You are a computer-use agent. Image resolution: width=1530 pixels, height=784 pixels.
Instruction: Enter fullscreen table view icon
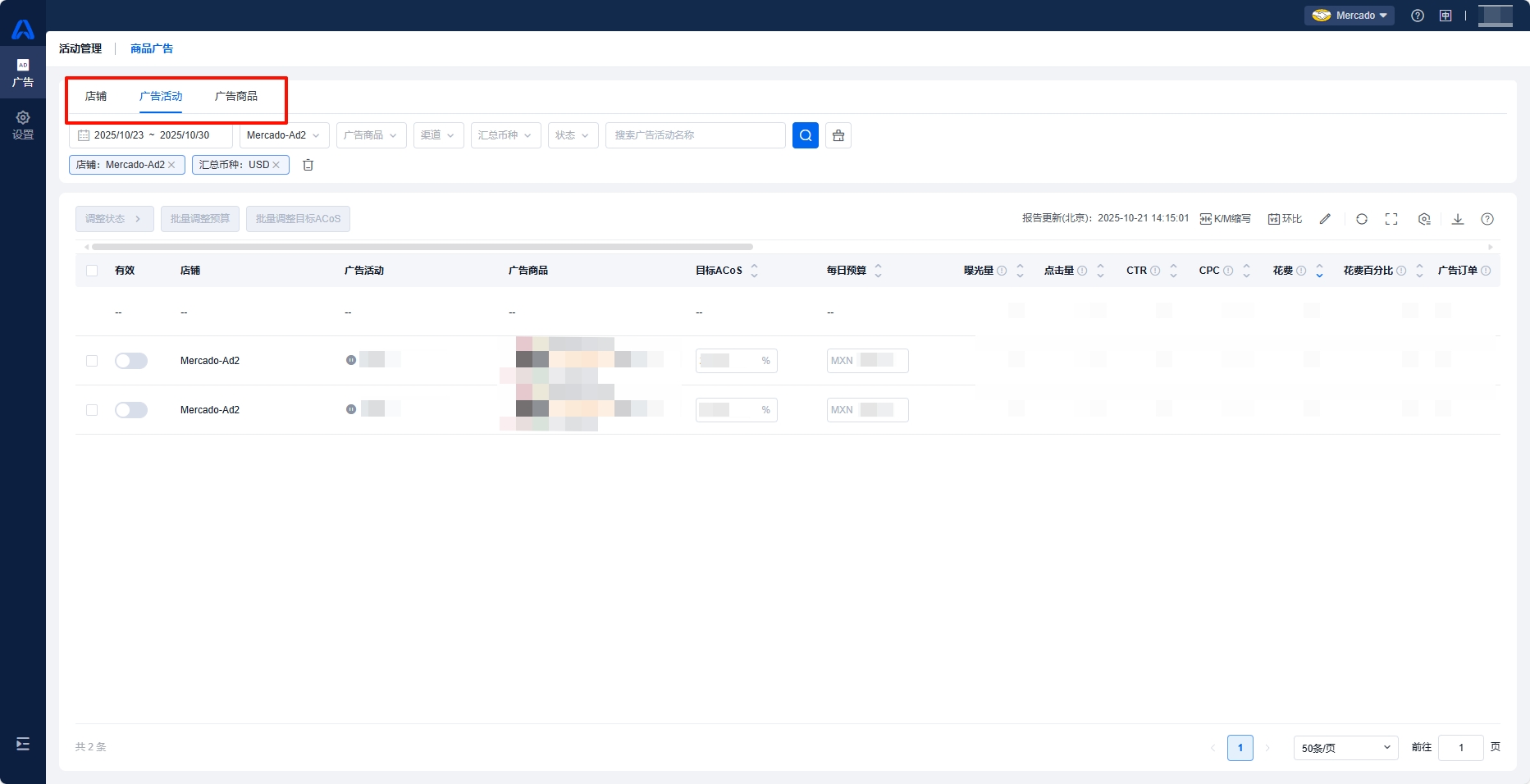1391,219
